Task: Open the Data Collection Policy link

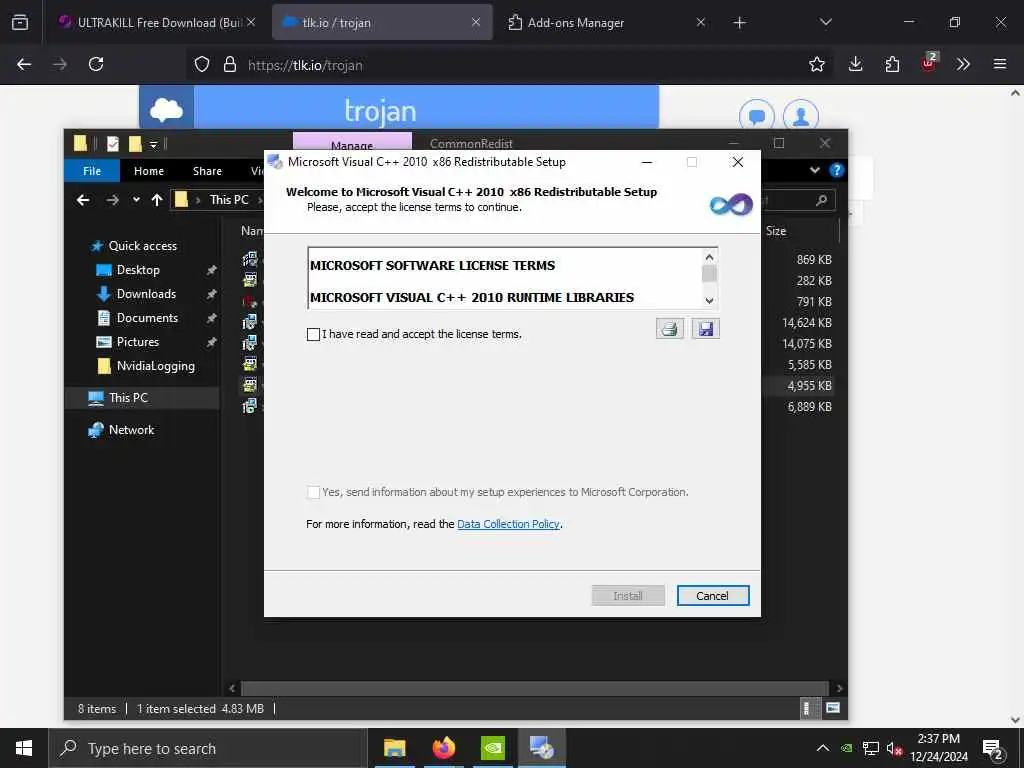Action: (x=508, y=524)
